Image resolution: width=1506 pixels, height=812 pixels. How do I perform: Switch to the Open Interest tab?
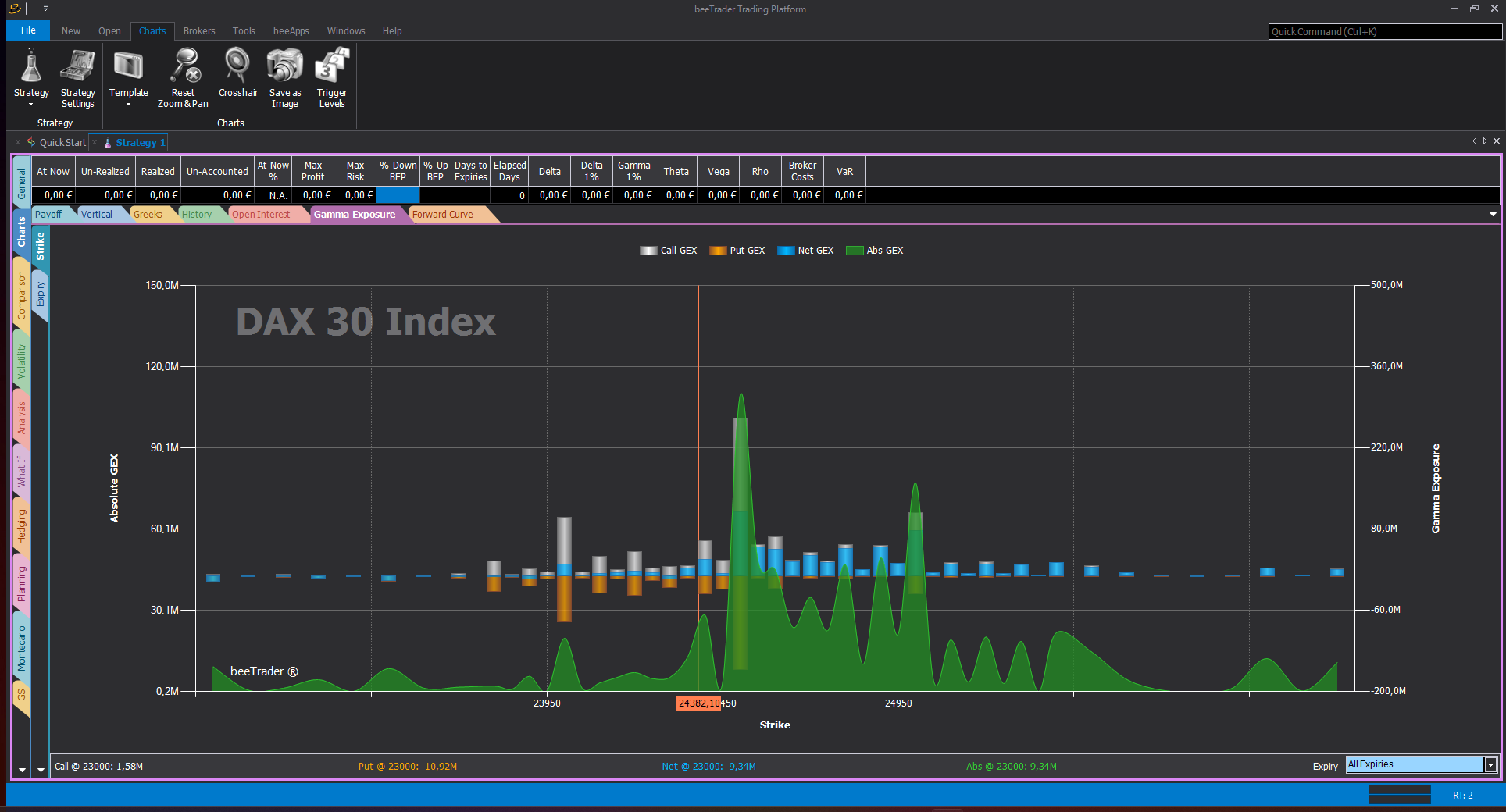(261, 215)
